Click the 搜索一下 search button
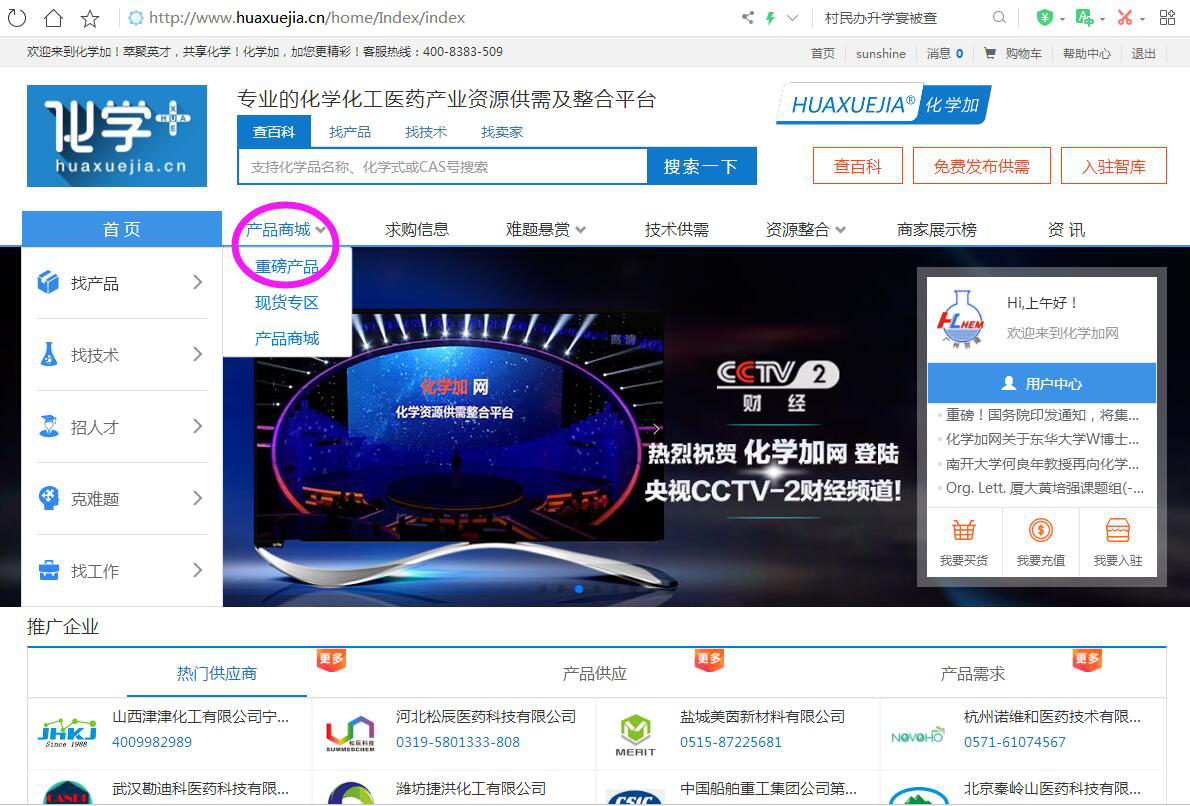1190x806 pixels. (701, 167)
